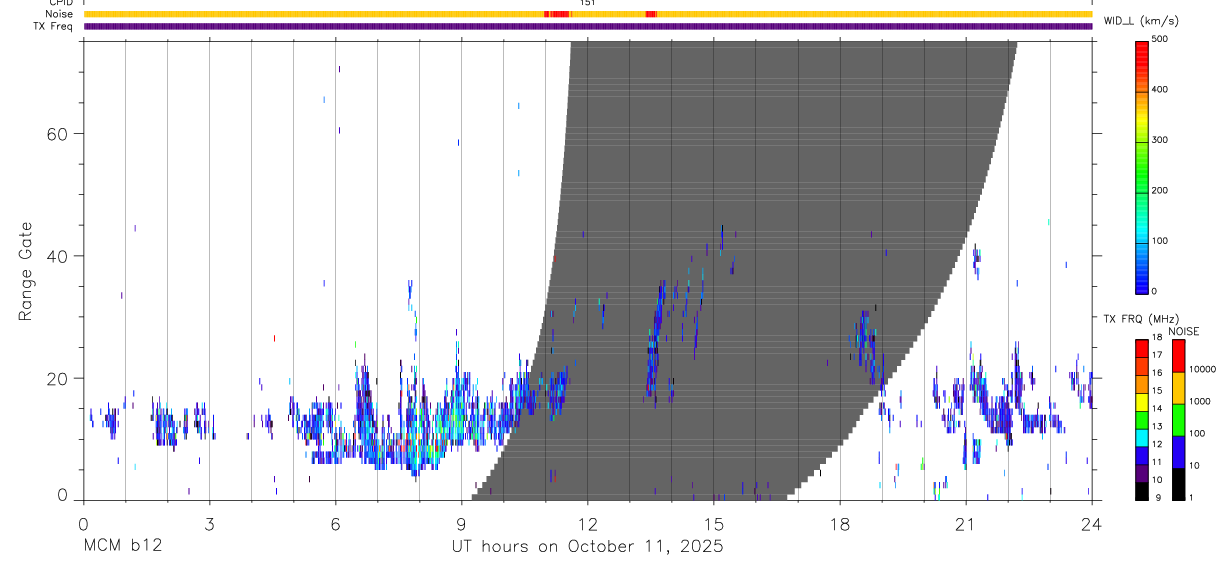1228x567 pixels.
Task: Click the yellow swatch in the NOISE colorbar
Action: 1178,387
